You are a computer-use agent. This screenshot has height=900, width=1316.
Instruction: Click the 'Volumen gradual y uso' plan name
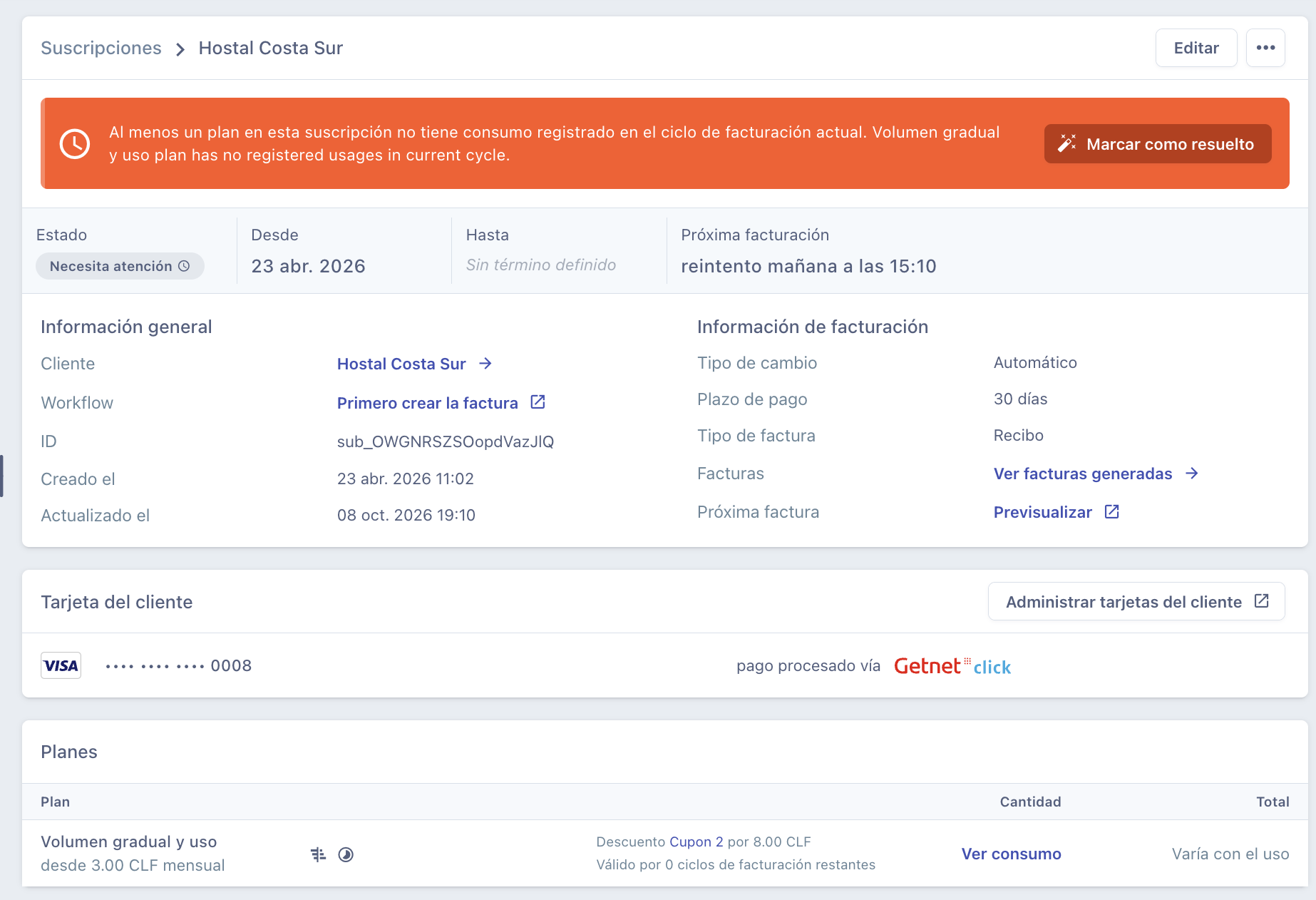pyautogui.click(x=129, y=842)
